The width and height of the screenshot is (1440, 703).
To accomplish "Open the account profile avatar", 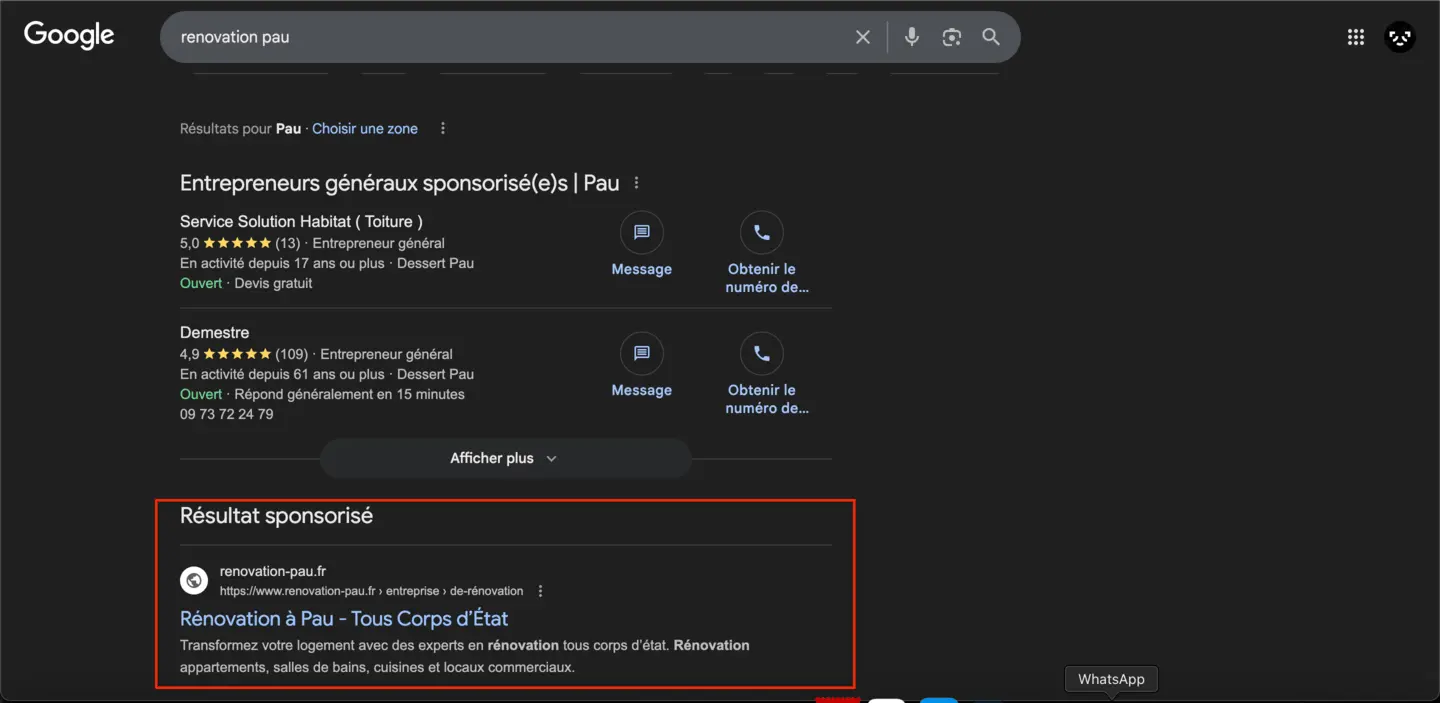I will (x=1399, y=37).
